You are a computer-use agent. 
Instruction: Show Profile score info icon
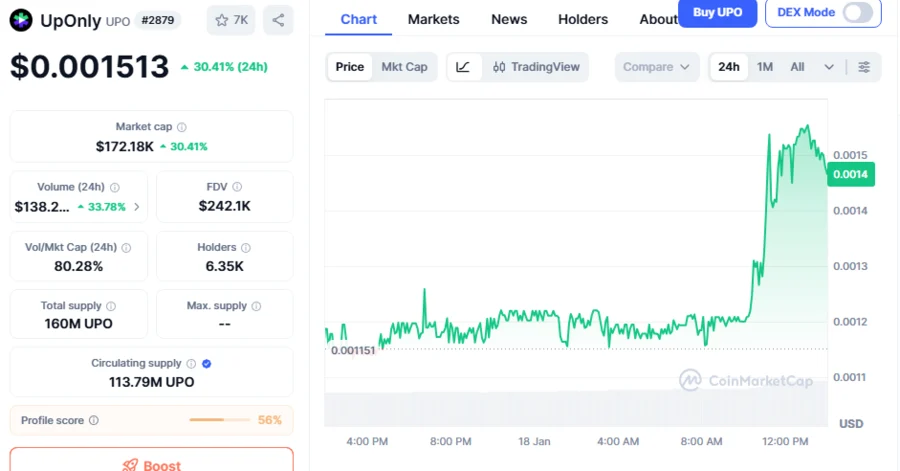pos(94,420)
